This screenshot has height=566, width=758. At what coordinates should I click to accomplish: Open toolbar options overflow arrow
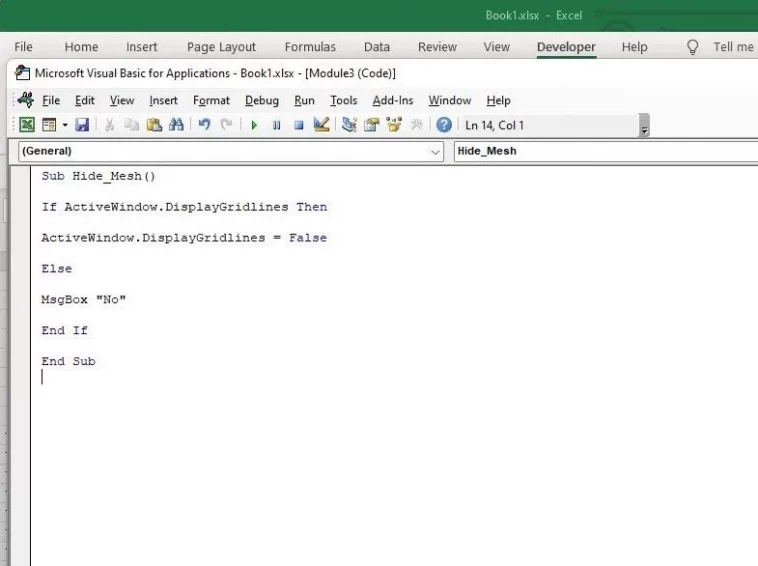(x=644, y=126)
